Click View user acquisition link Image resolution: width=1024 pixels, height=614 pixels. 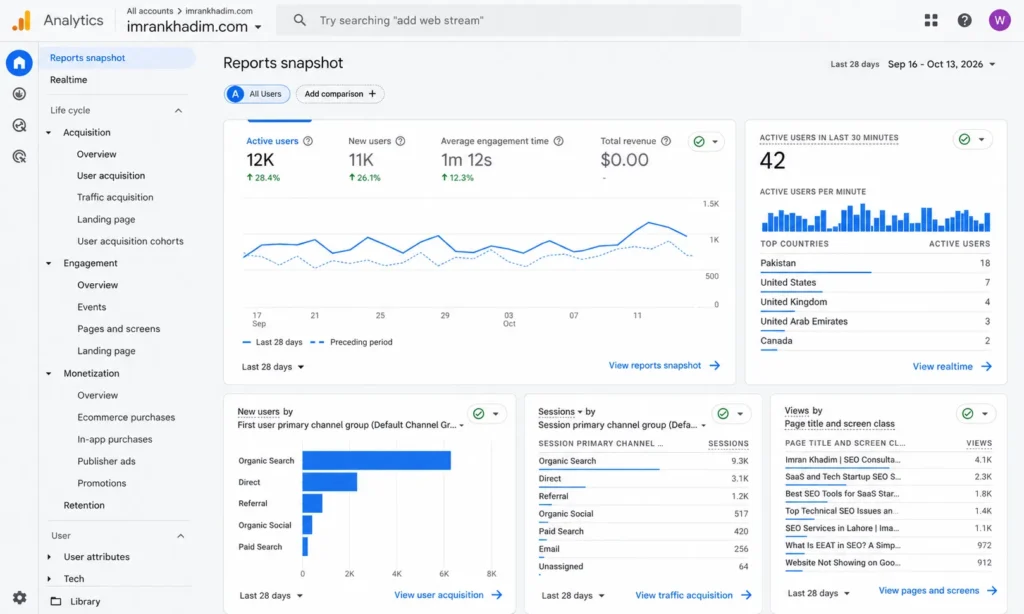(x=439, y=595)
